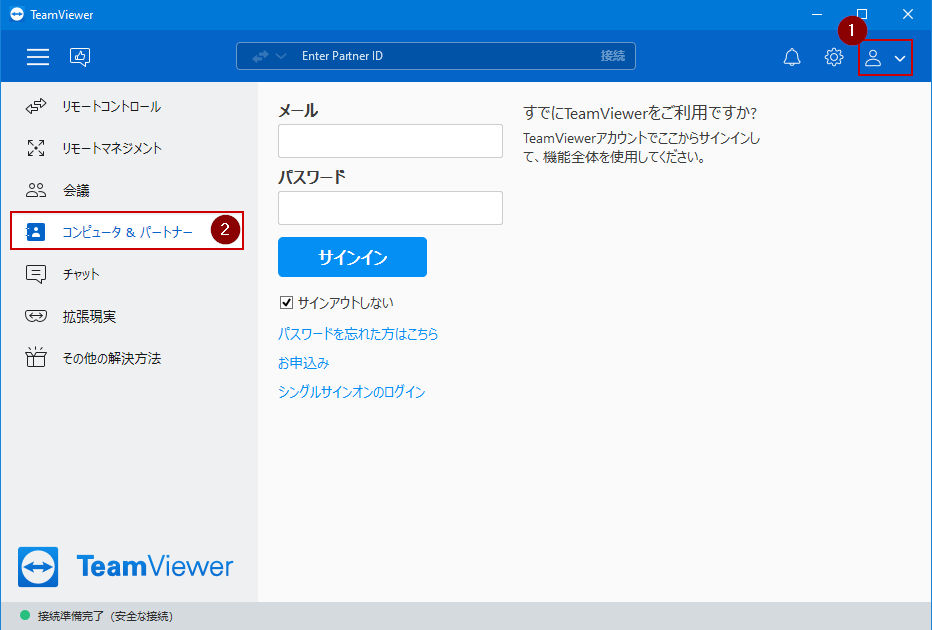Click the お申込み sign-up link

(304, 363)
